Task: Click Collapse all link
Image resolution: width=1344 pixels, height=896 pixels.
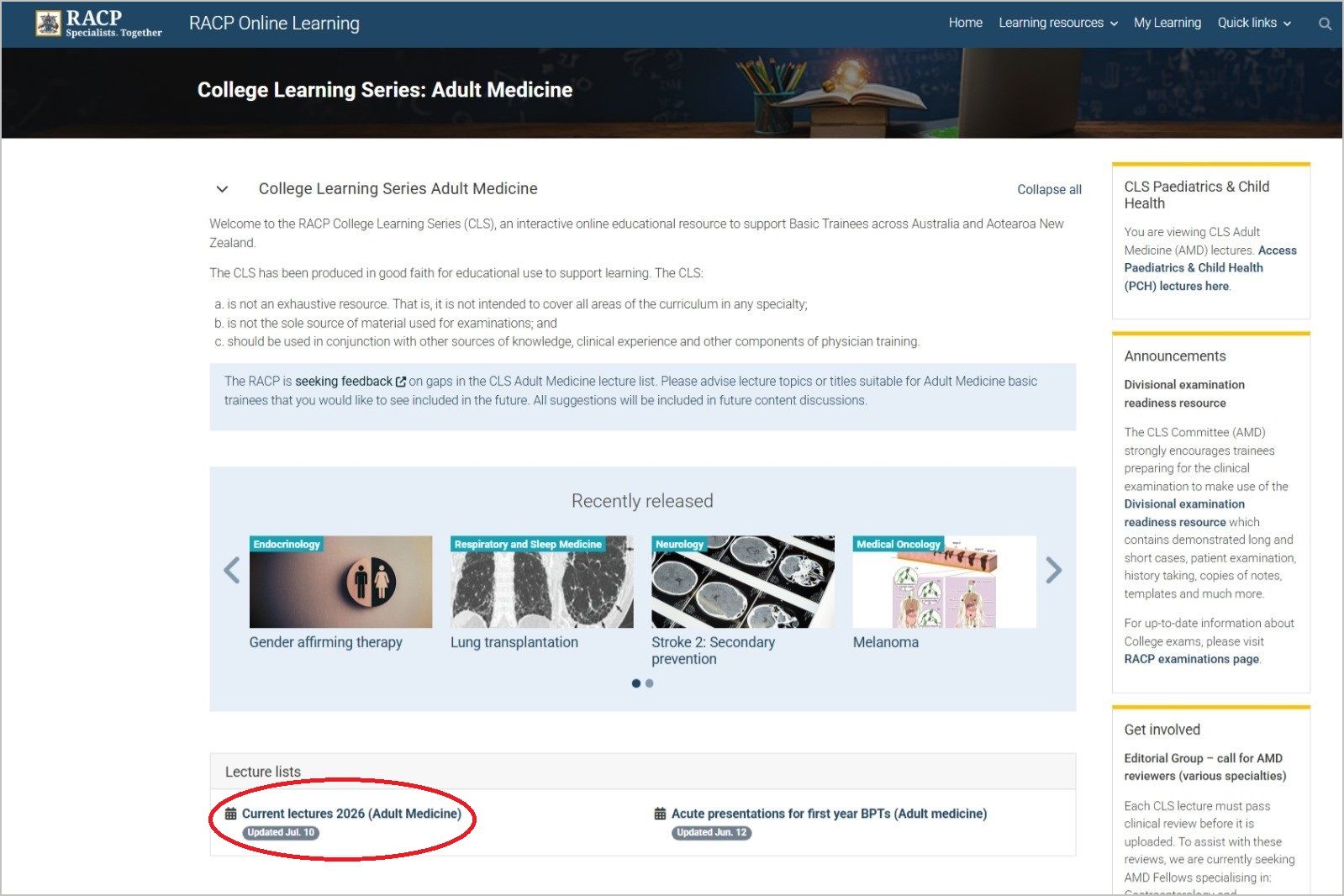Action: 1049,190
